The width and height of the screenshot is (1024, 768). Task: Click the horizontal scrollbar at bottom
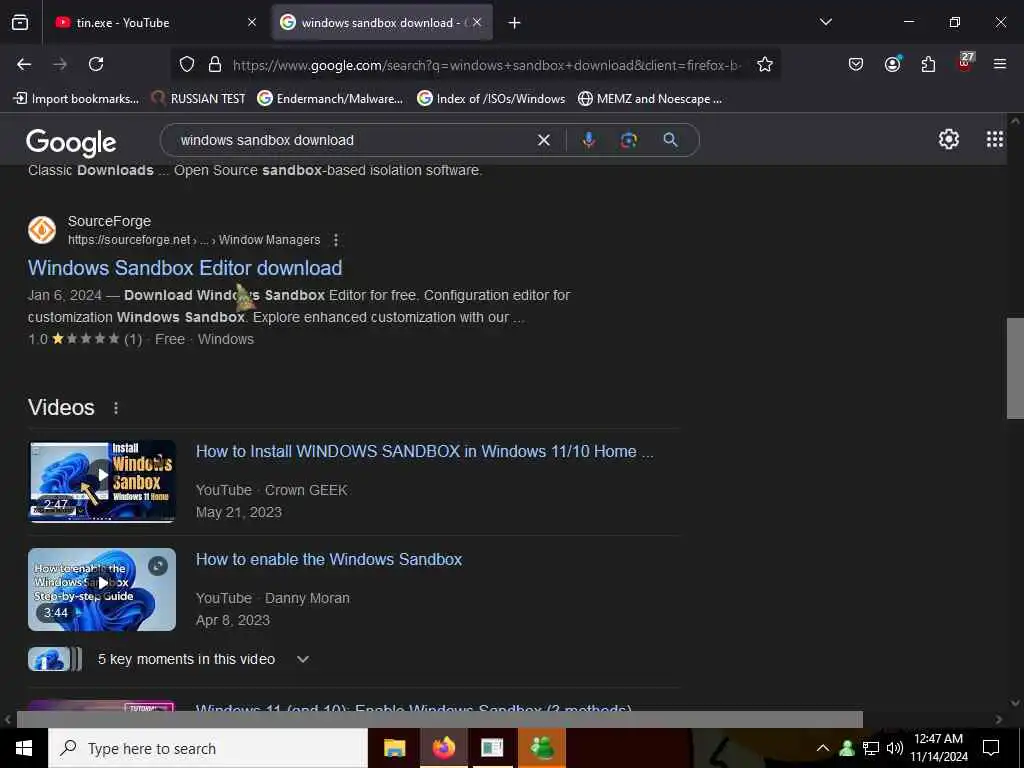coord(440,719)
